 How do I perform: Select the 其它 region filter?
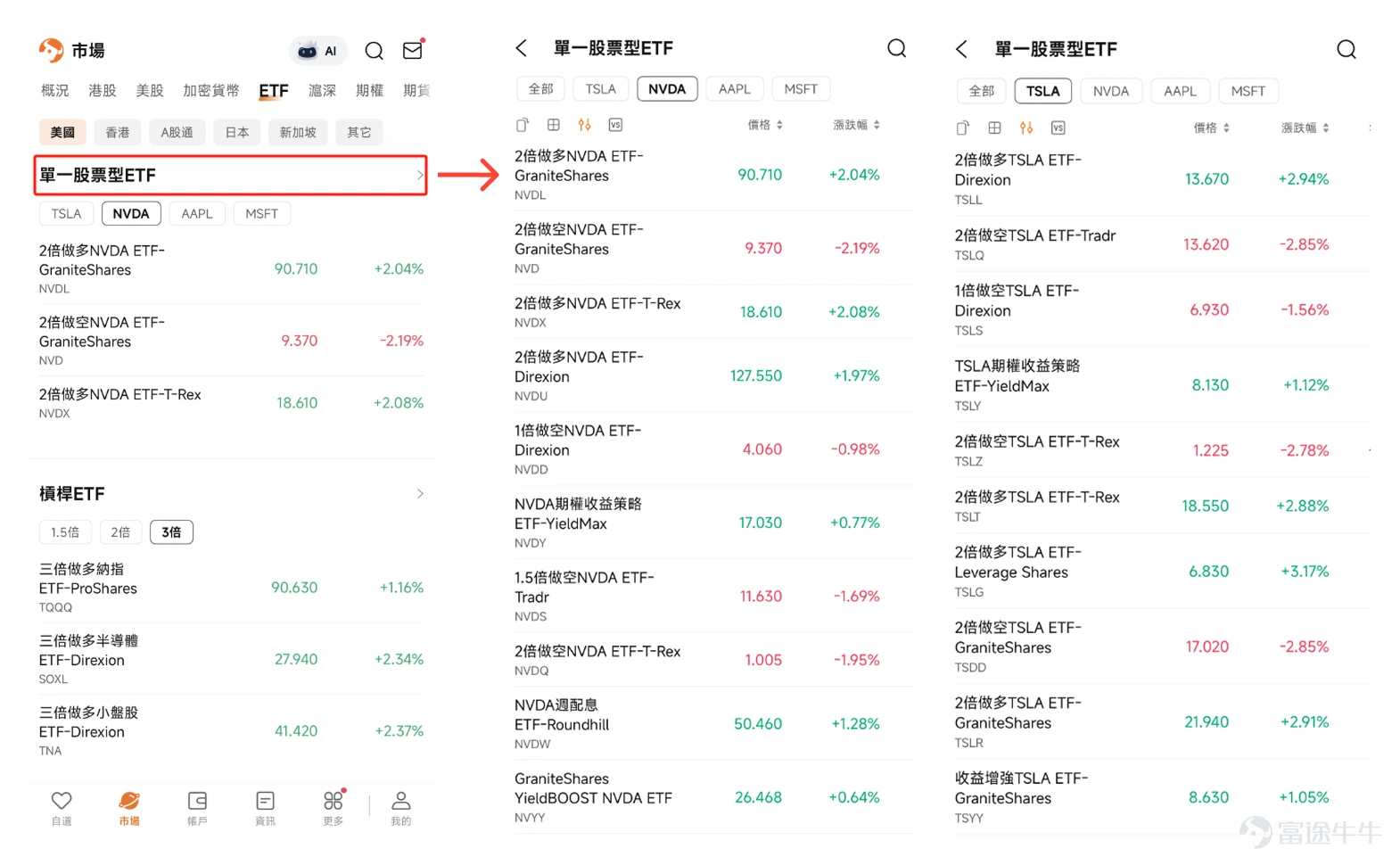point(359,132)
